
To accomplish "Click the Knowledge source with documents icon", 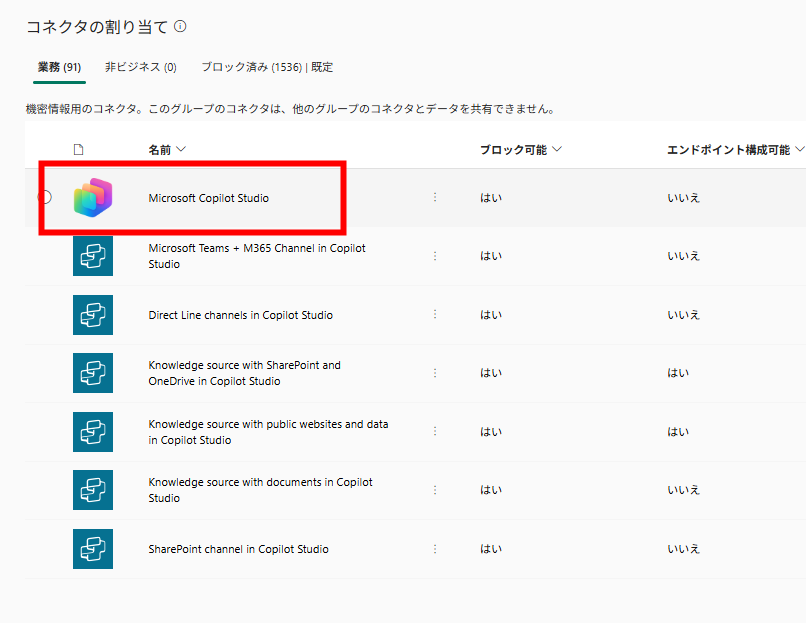I will (93, 490).
